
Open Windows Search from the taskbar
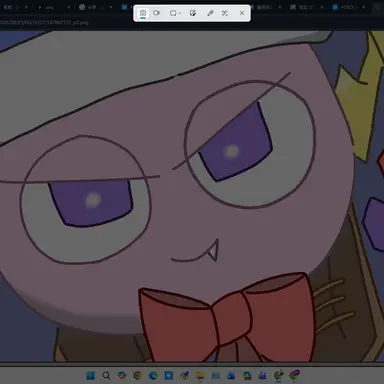click(x=106, y=376)
